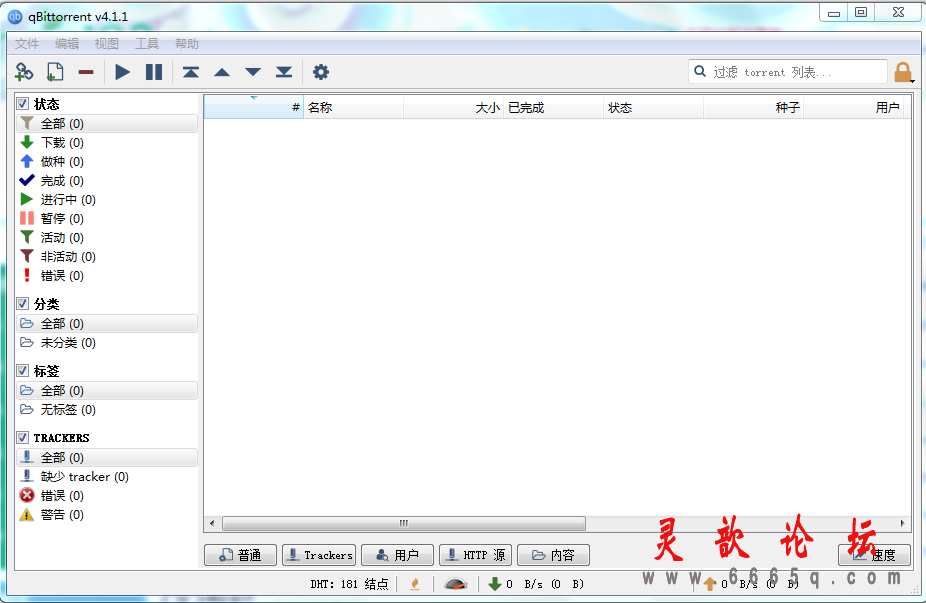Switch to the Trackers tab
This screenshot has height=603, width=926.
pos(319,555)
